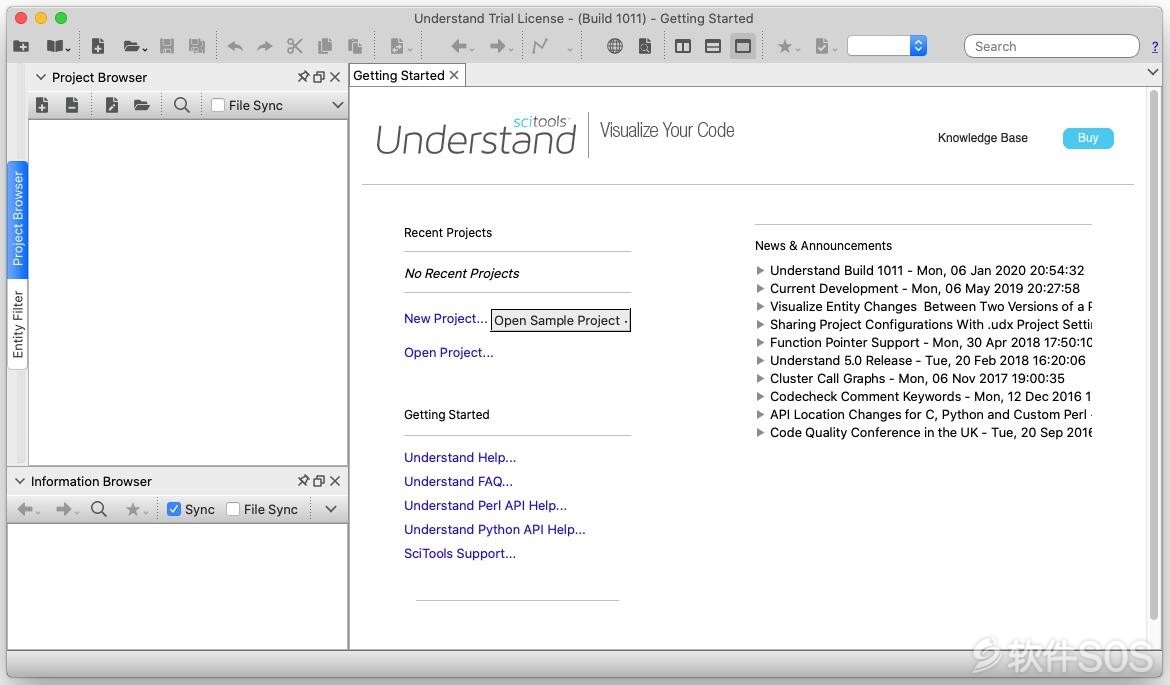
Task: Enable File Sync checkbox in Information Browser
Action: point(233,509)
